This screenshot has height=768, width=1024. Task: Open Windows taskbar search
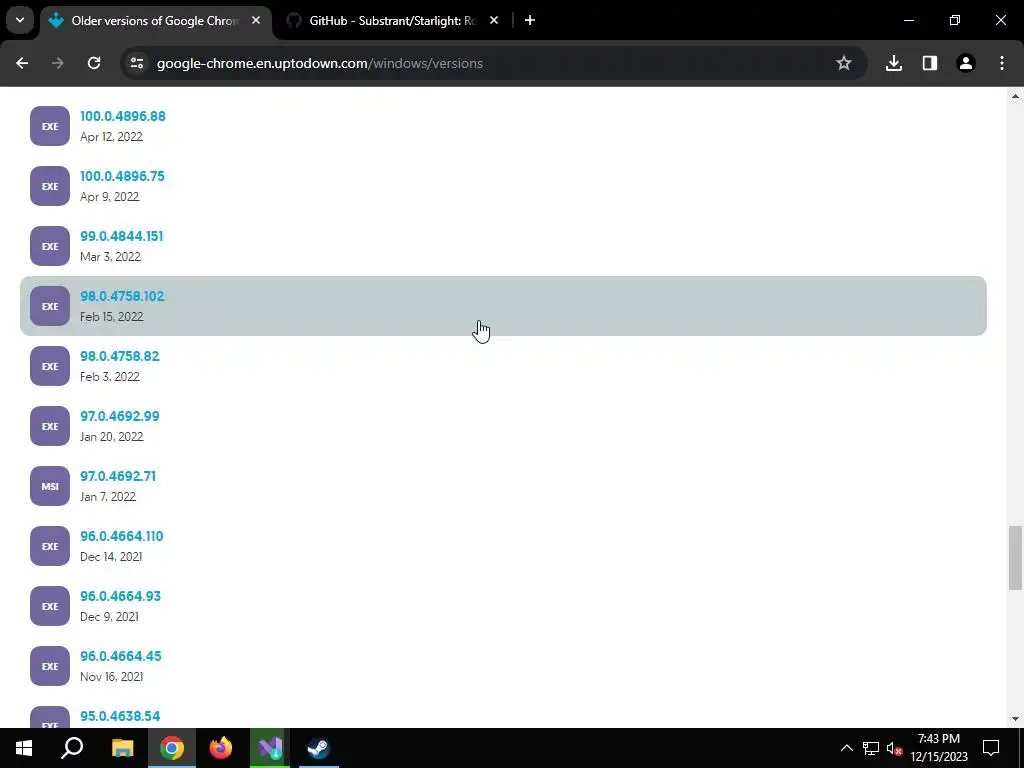pyautogui.click(x=72, y=748)
